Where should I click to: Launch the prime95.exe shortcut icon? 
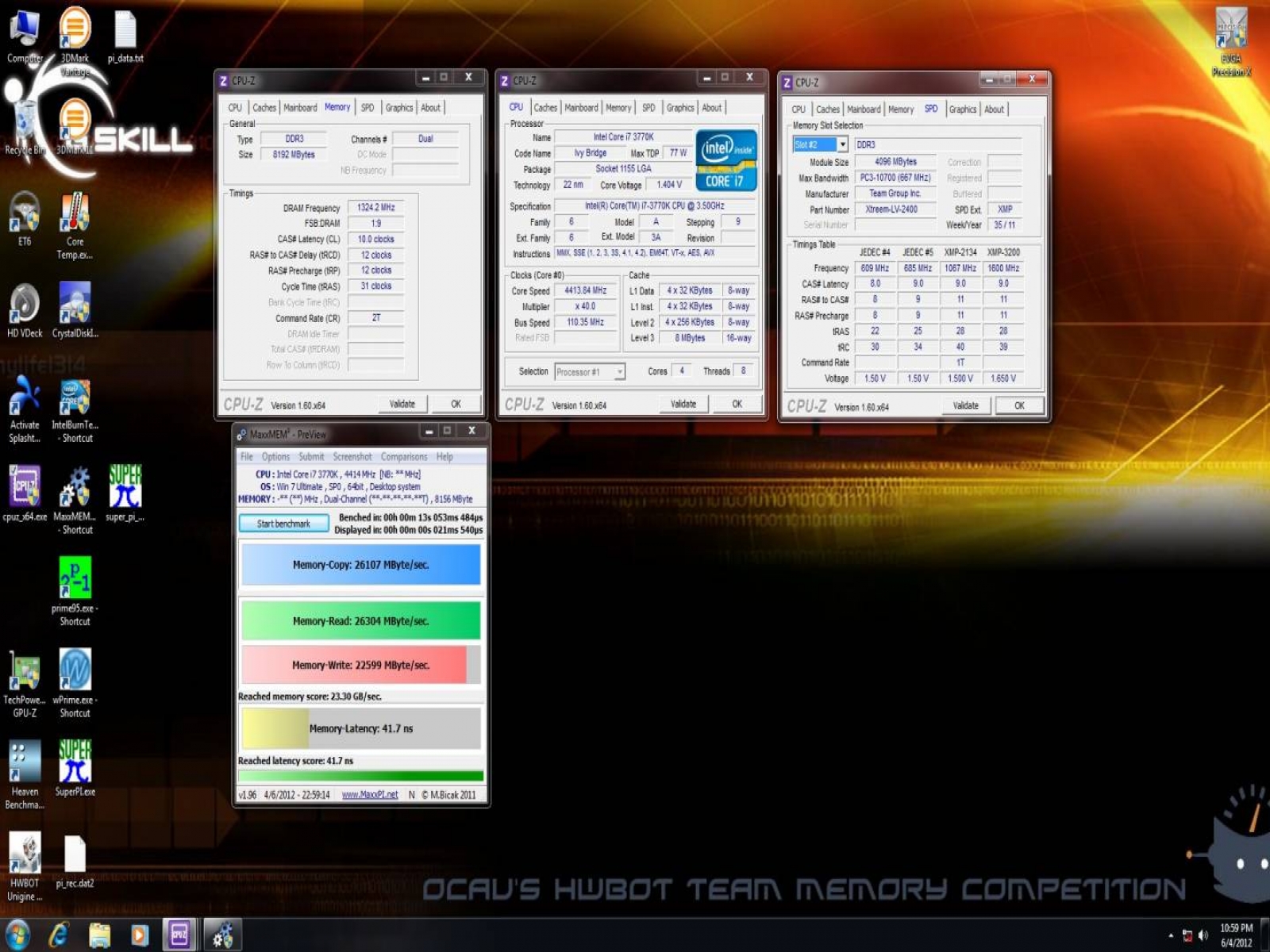pyautogui.click(x=75, y=592)
